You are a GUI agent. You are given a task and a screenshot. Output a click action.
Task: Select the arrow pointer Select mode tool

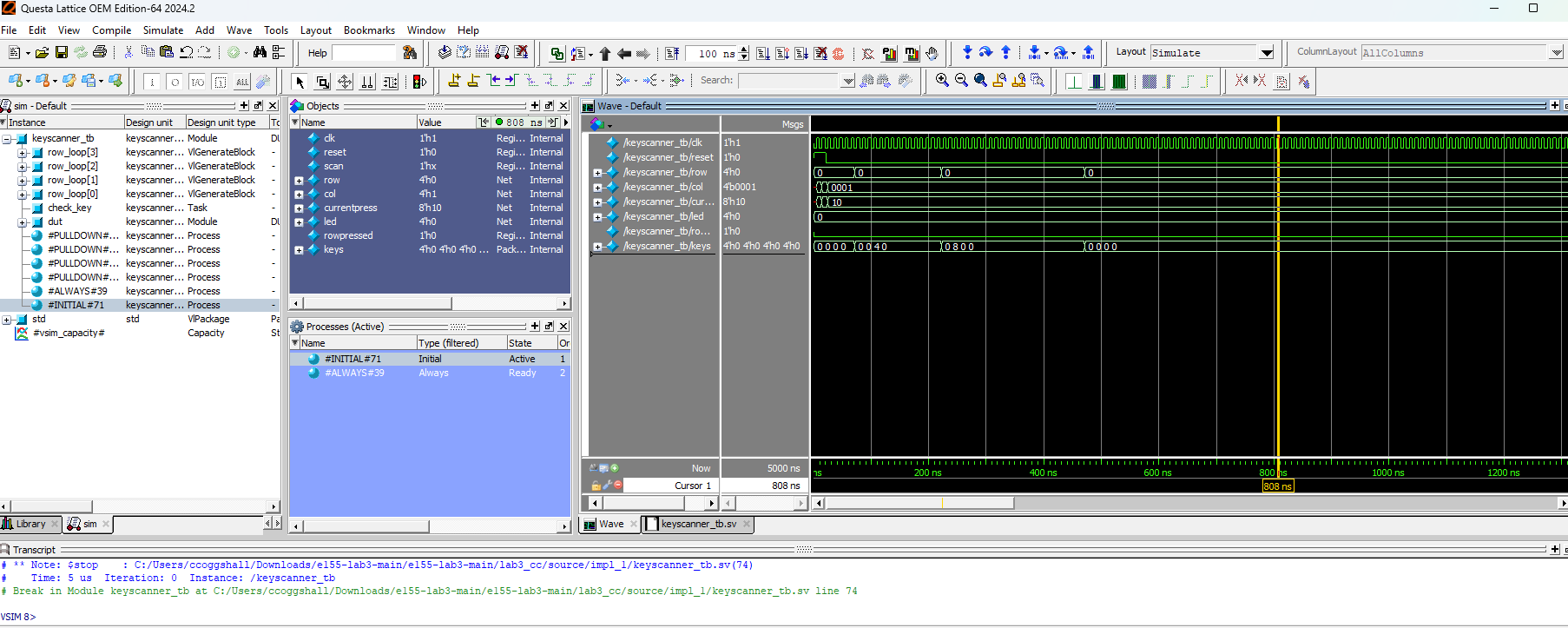(300, 82)
